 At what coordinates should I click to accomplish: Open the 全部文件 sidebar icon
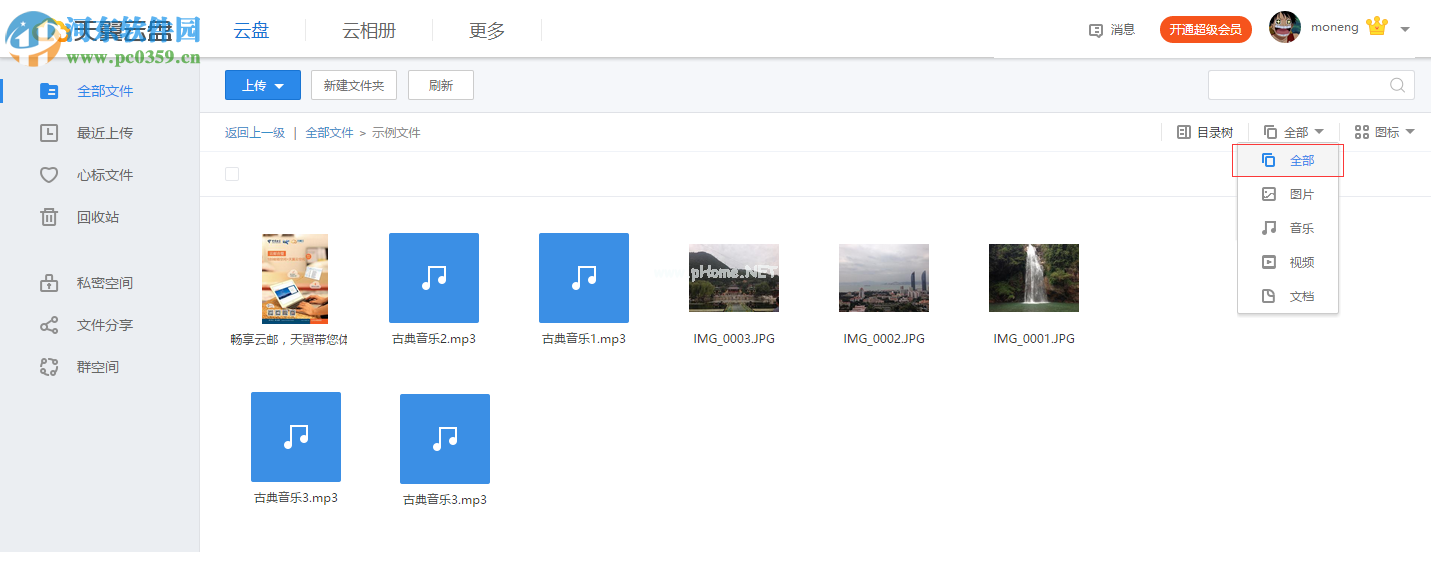click(49, 91)
